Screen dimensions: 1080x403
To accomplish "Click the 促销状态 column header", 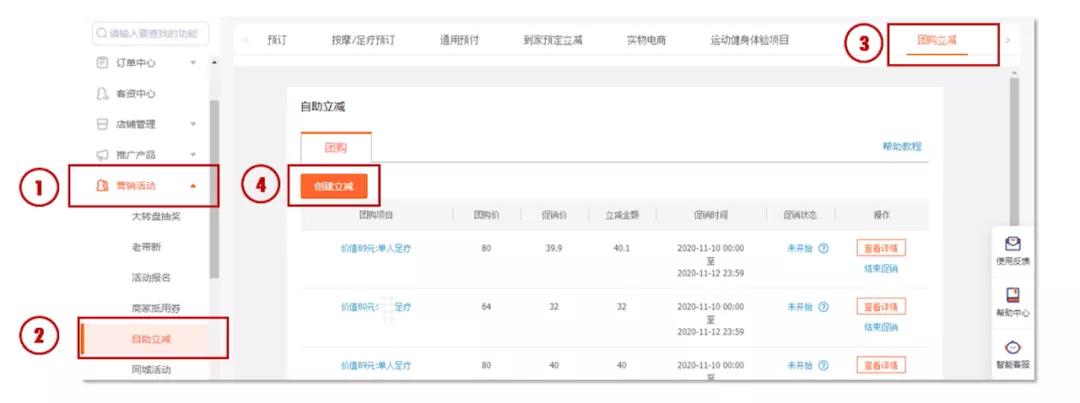I will click(800, 215).
